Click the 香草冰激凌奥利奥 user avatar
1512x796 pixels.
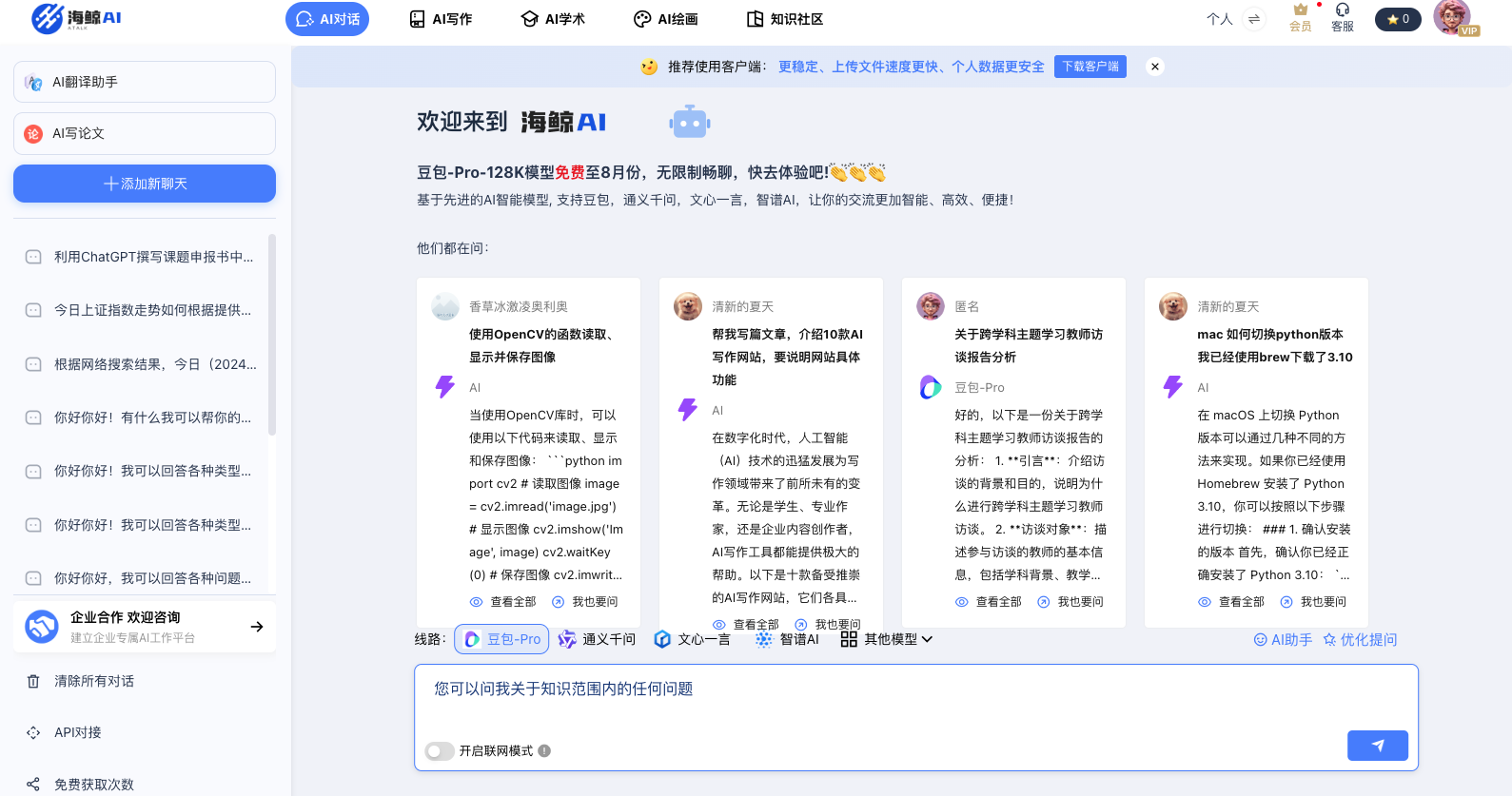(x=445, y=306)
